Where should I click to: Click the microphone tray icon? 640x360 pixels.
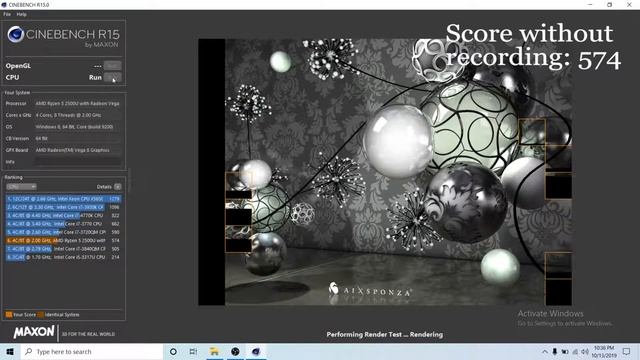click(x=555, y=351)
